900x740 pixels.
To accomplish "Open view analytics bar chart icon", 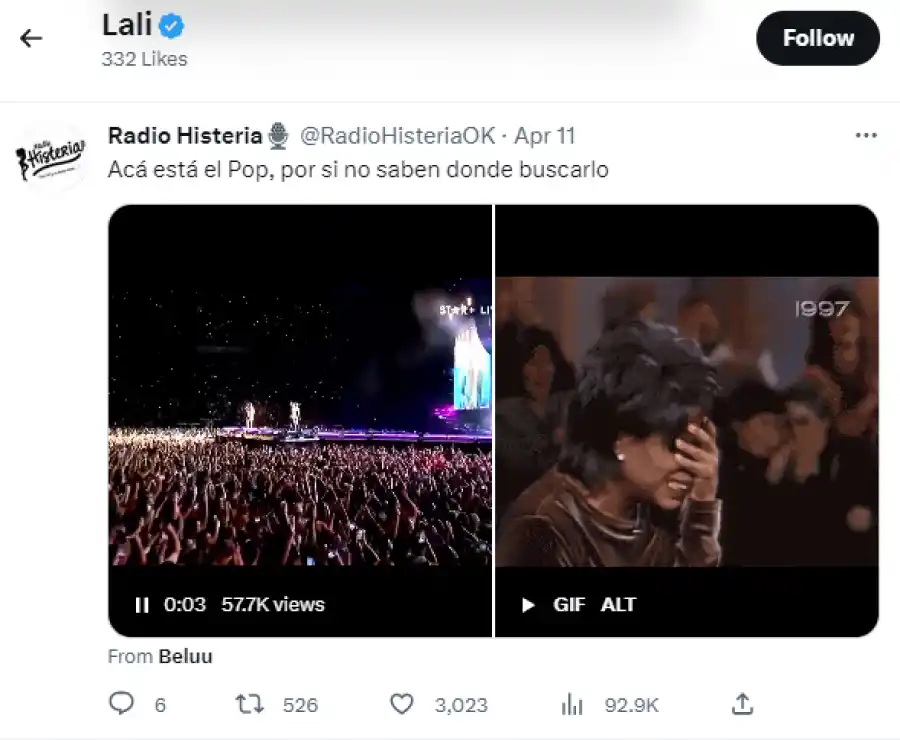I will [572, 704].
